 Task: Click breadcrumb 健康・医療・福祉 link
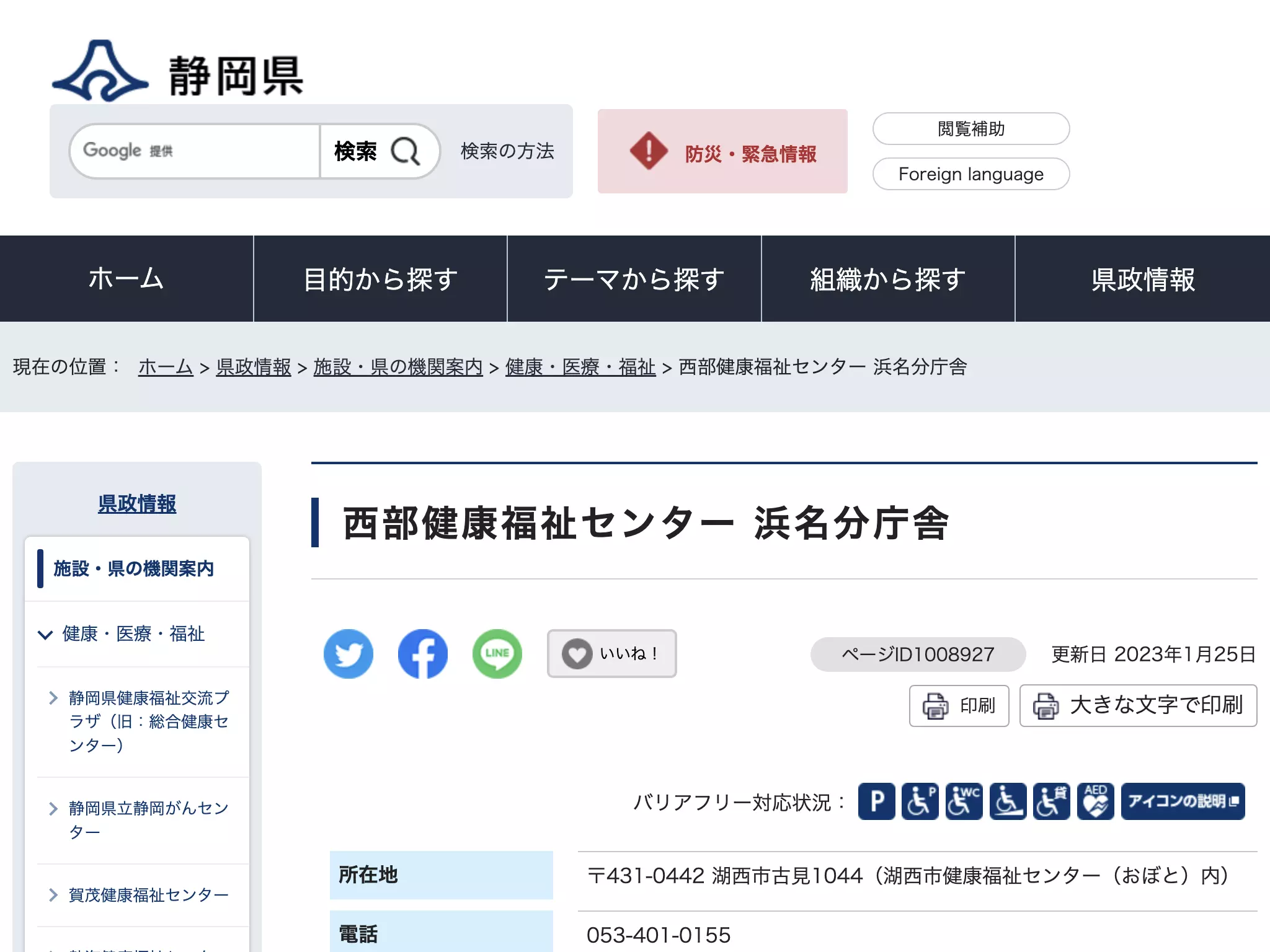click(580, 367)
